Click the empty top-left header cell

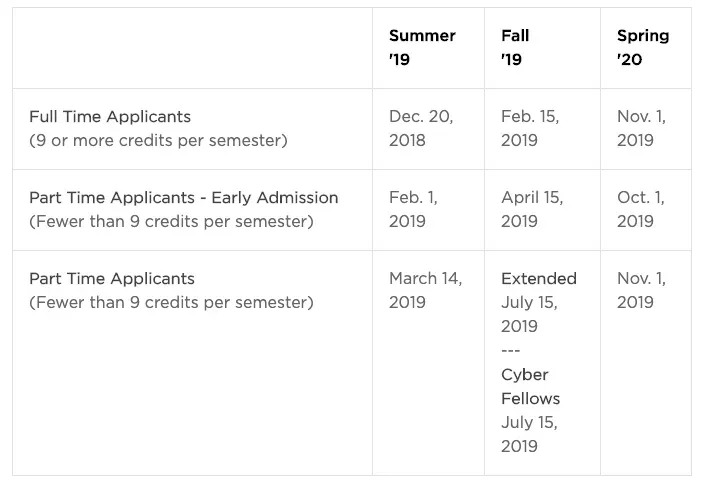[x=192, y=48]
